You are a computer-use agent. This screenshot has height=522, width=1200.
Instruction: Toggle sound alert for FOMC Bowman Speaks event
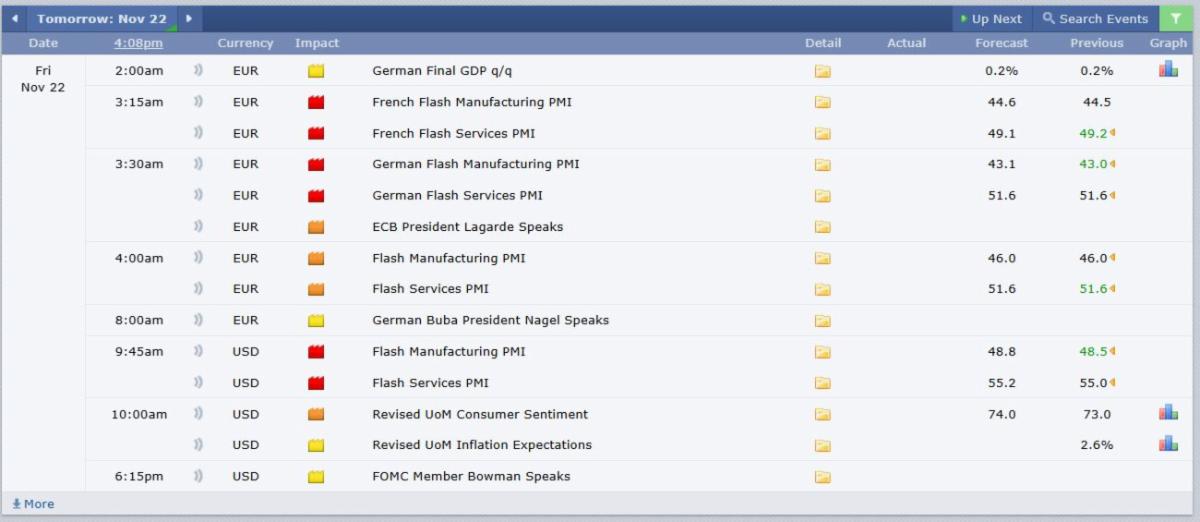pyautogui.click(x=198, y=476)
